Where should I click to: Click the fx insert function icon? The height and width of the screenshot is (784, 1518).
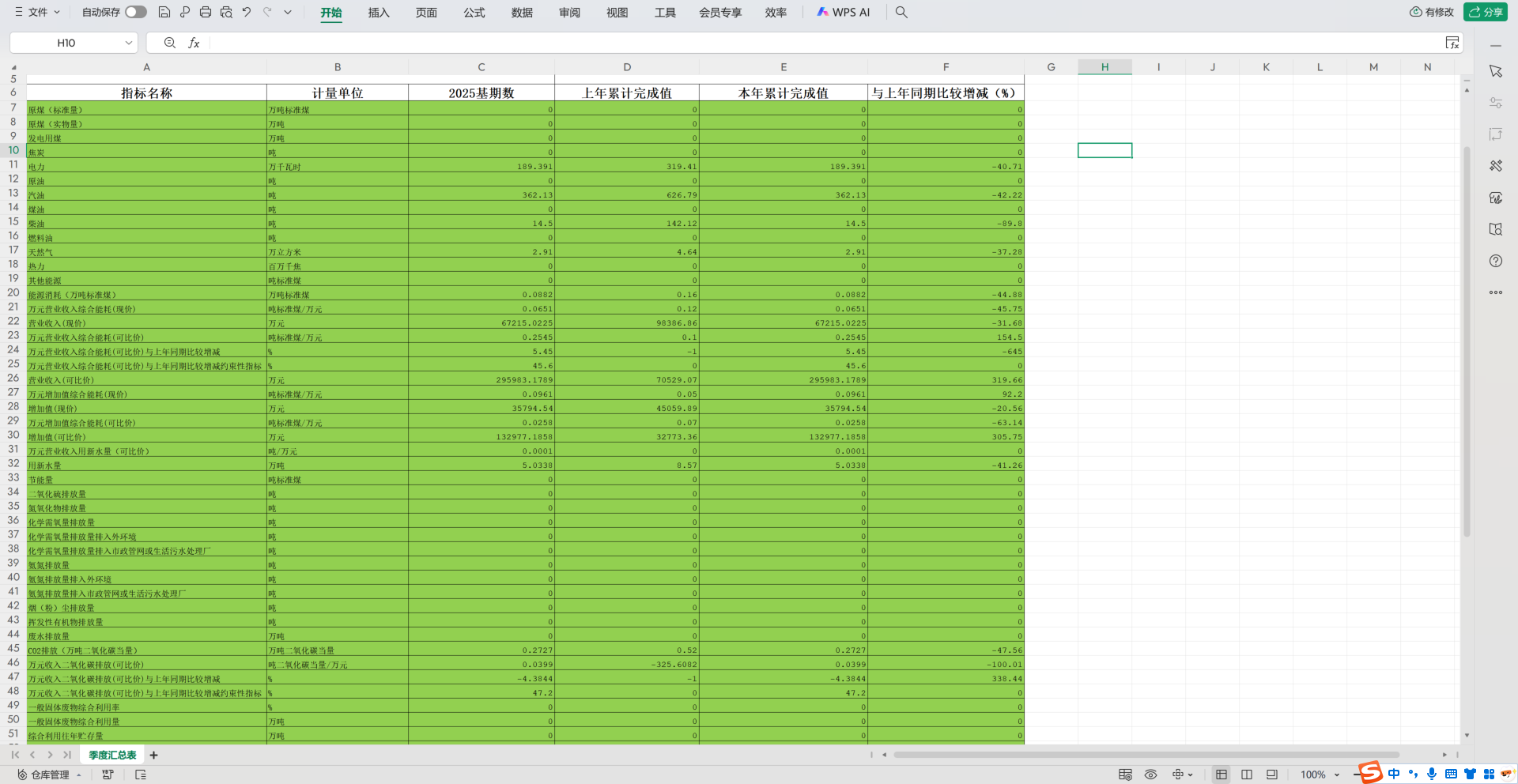coord(194,43)
